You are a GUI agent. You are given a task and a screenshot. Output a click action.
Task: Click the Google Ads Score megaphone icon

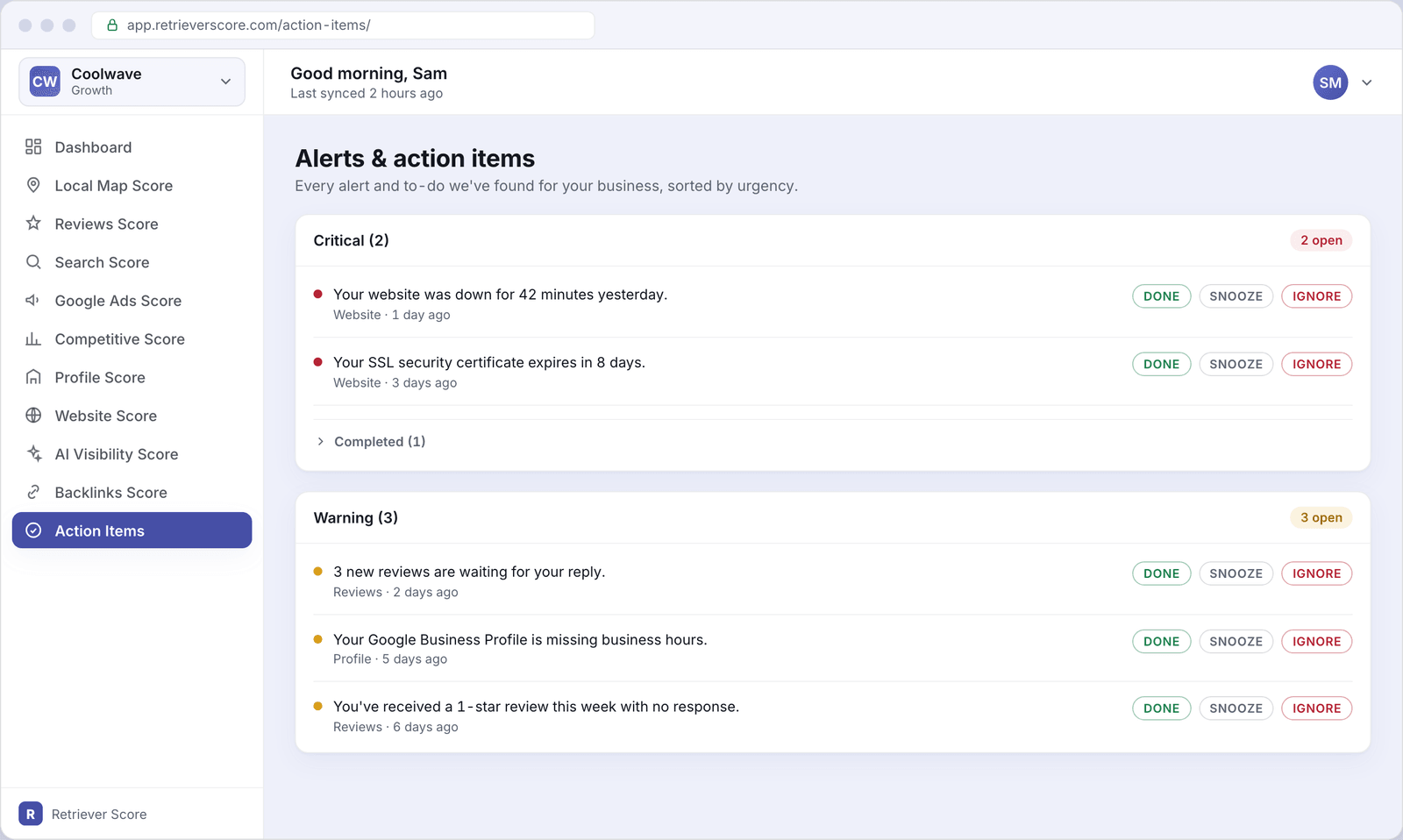pyautogui.click(x=33, y=300)
